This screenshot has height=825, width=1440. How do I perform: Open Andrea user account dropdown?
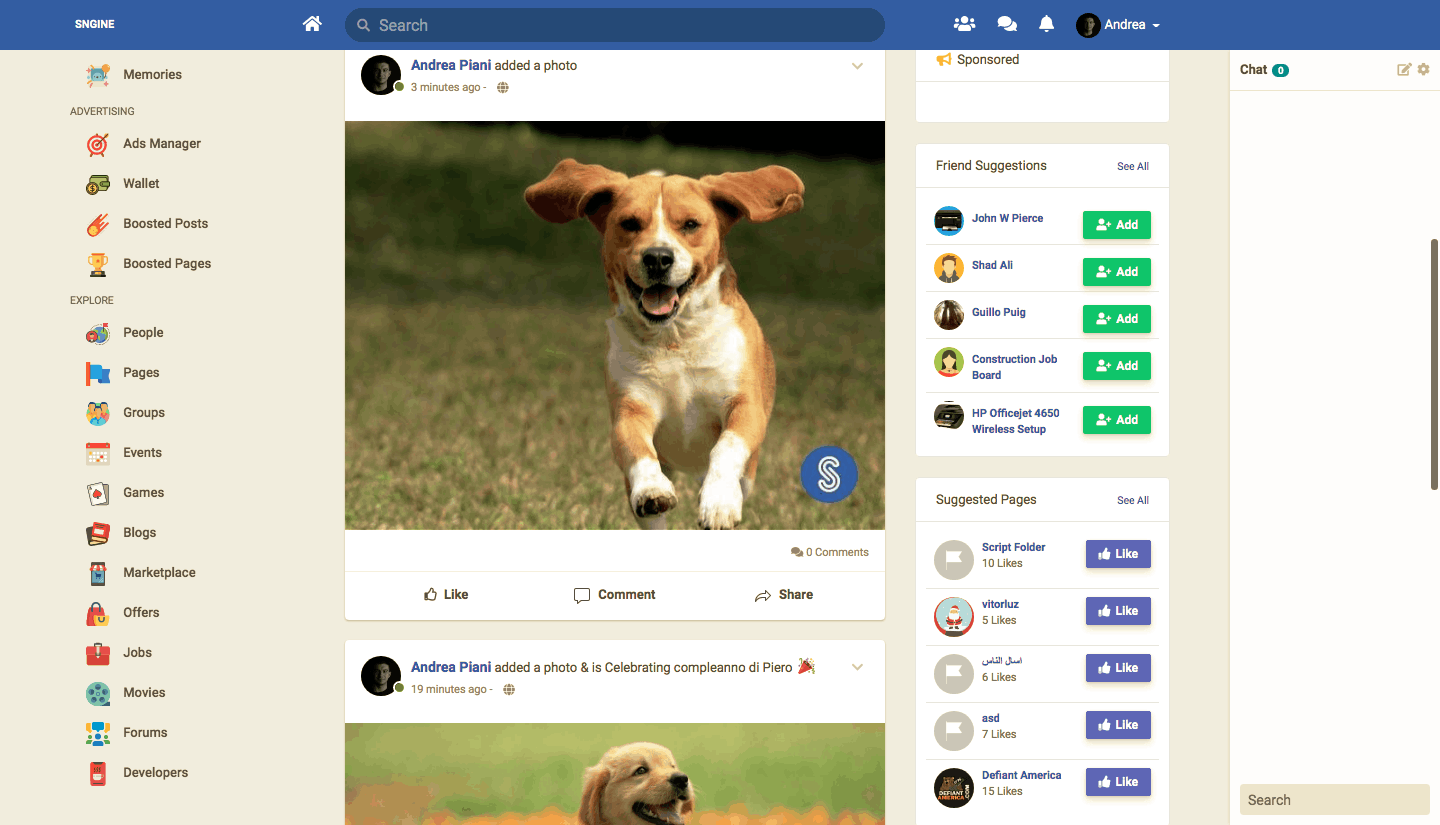coord(1118,25)
